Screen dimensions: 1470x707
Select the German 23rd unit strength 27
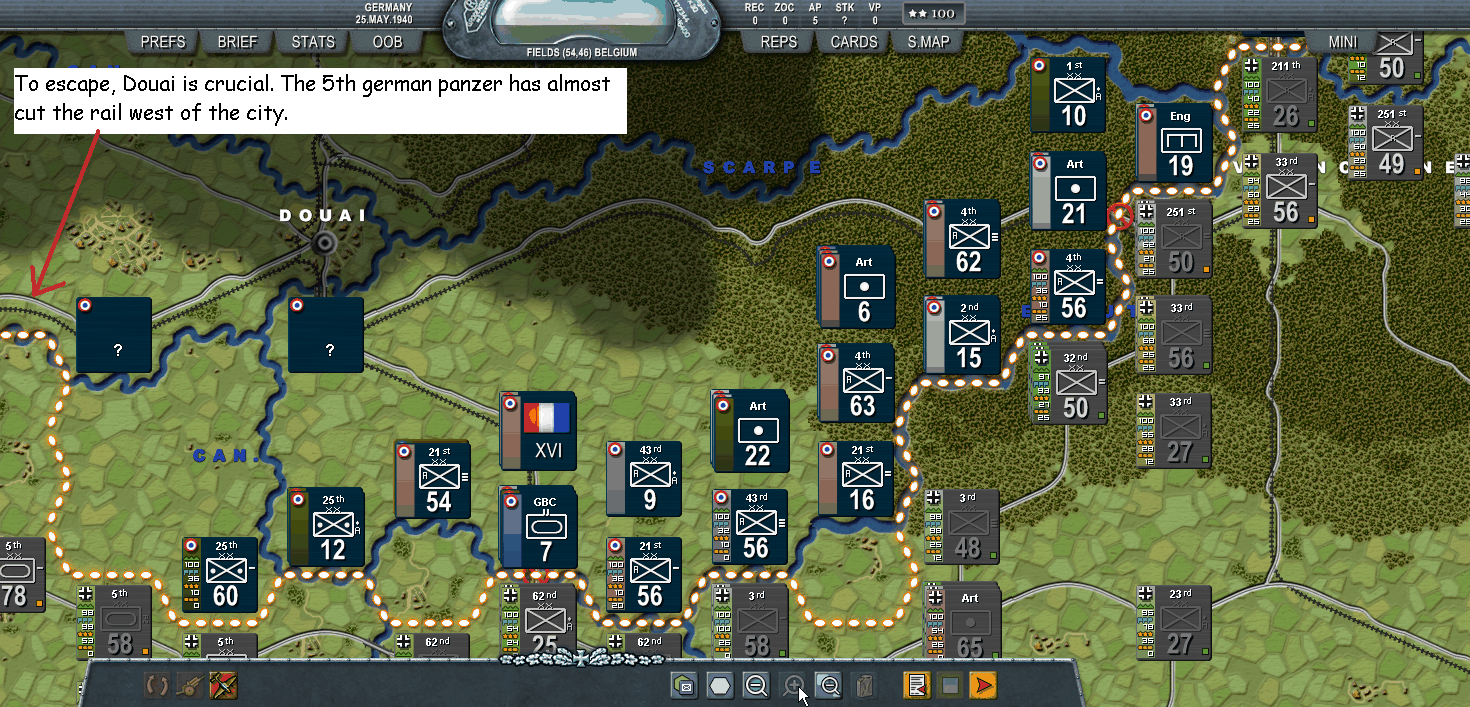[x=1175, y=623]
